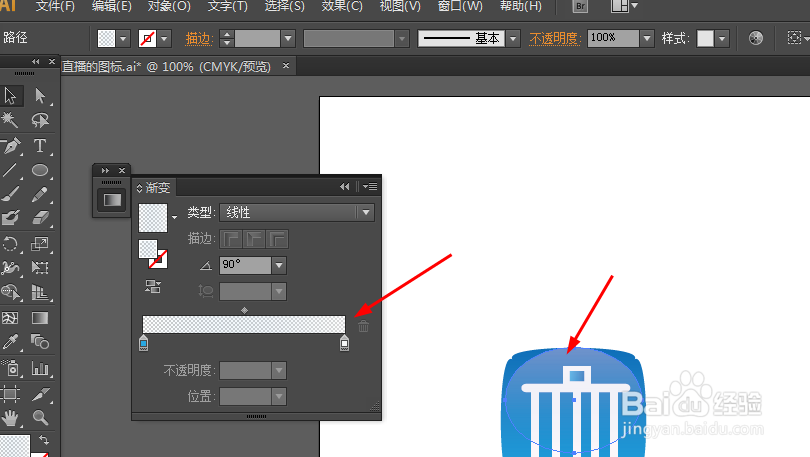Select the Eyedropper tool
Image resolution: width=810 pixels, height=457 pixels.
tap(10, 341)
